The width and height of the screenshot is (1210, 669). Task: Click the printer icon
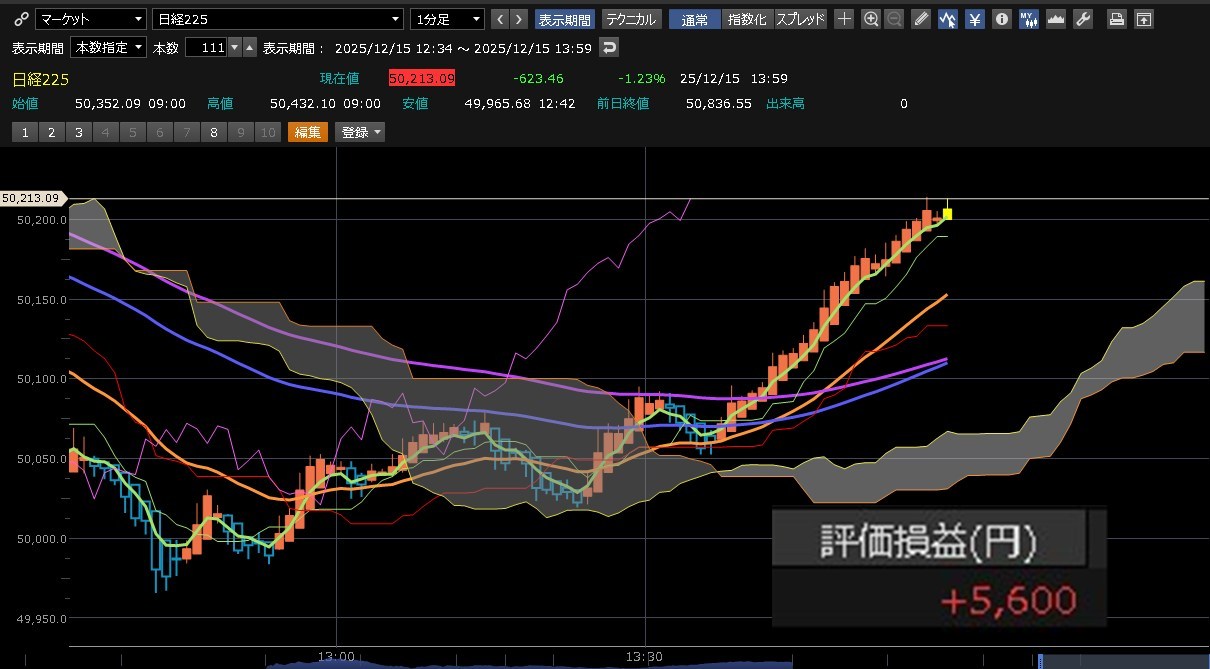1117,19
